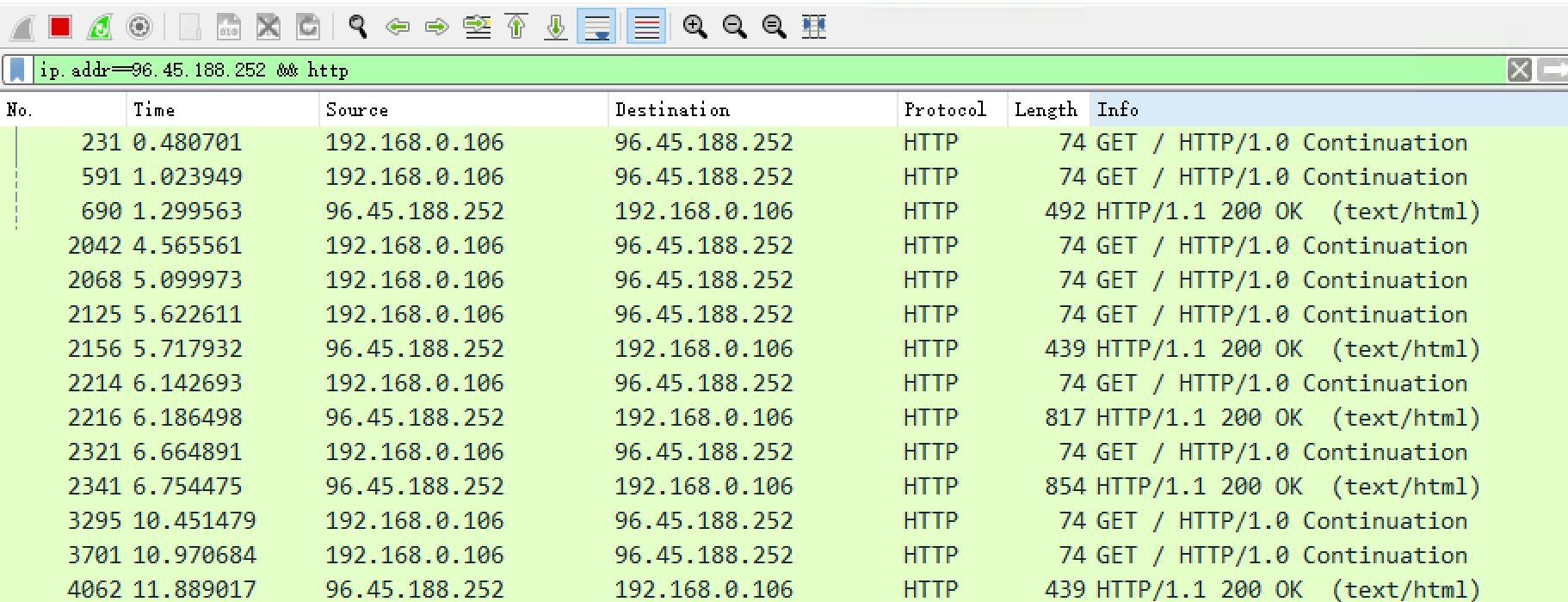The width and height of the screenshot is (1568, 602).
Task: Zoom out the packet list text
Action: tap(734, 28)
